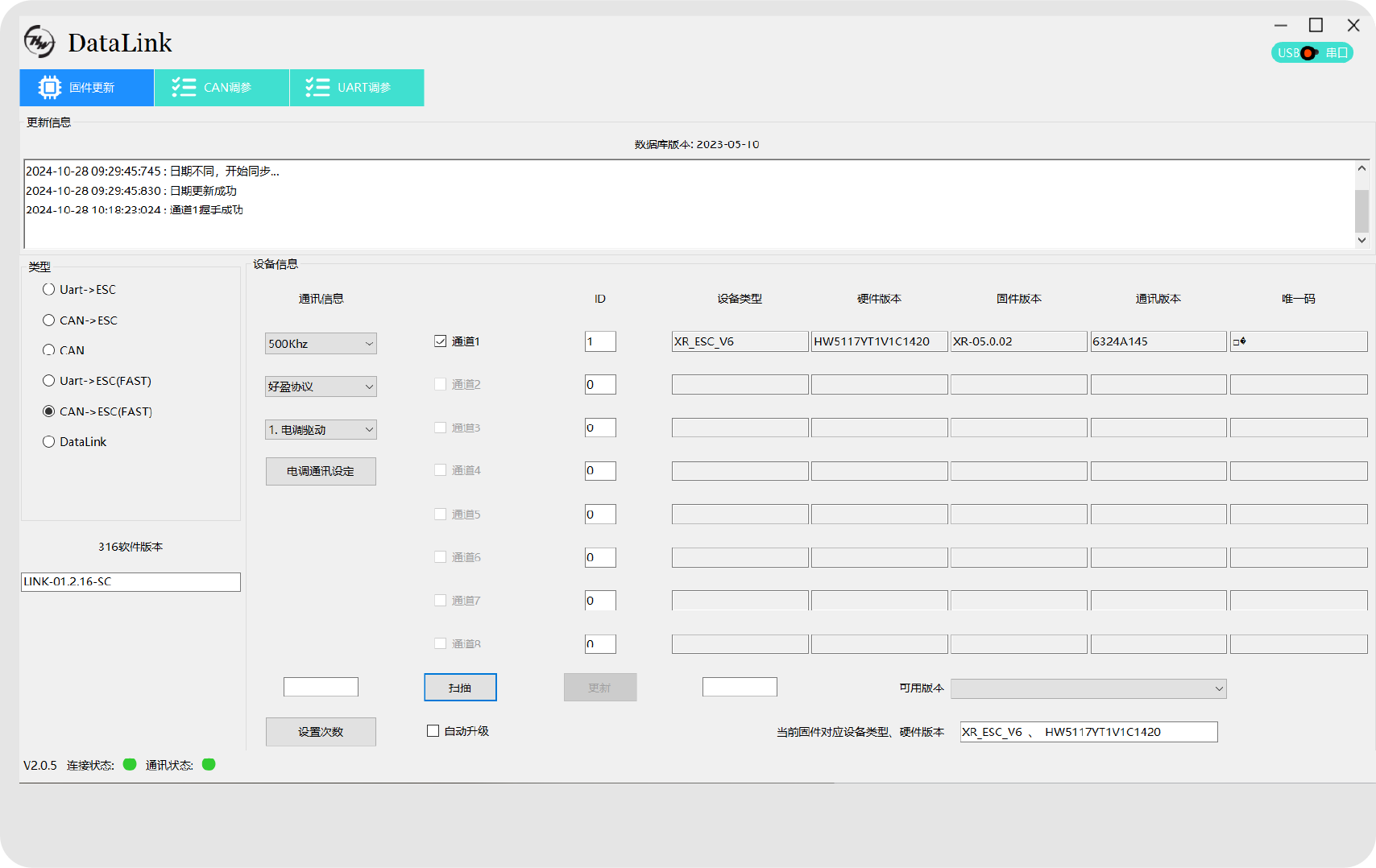1376x868 pixels.
Task: Click the chip icon on firmware update tab
Action: coord(50,87)
